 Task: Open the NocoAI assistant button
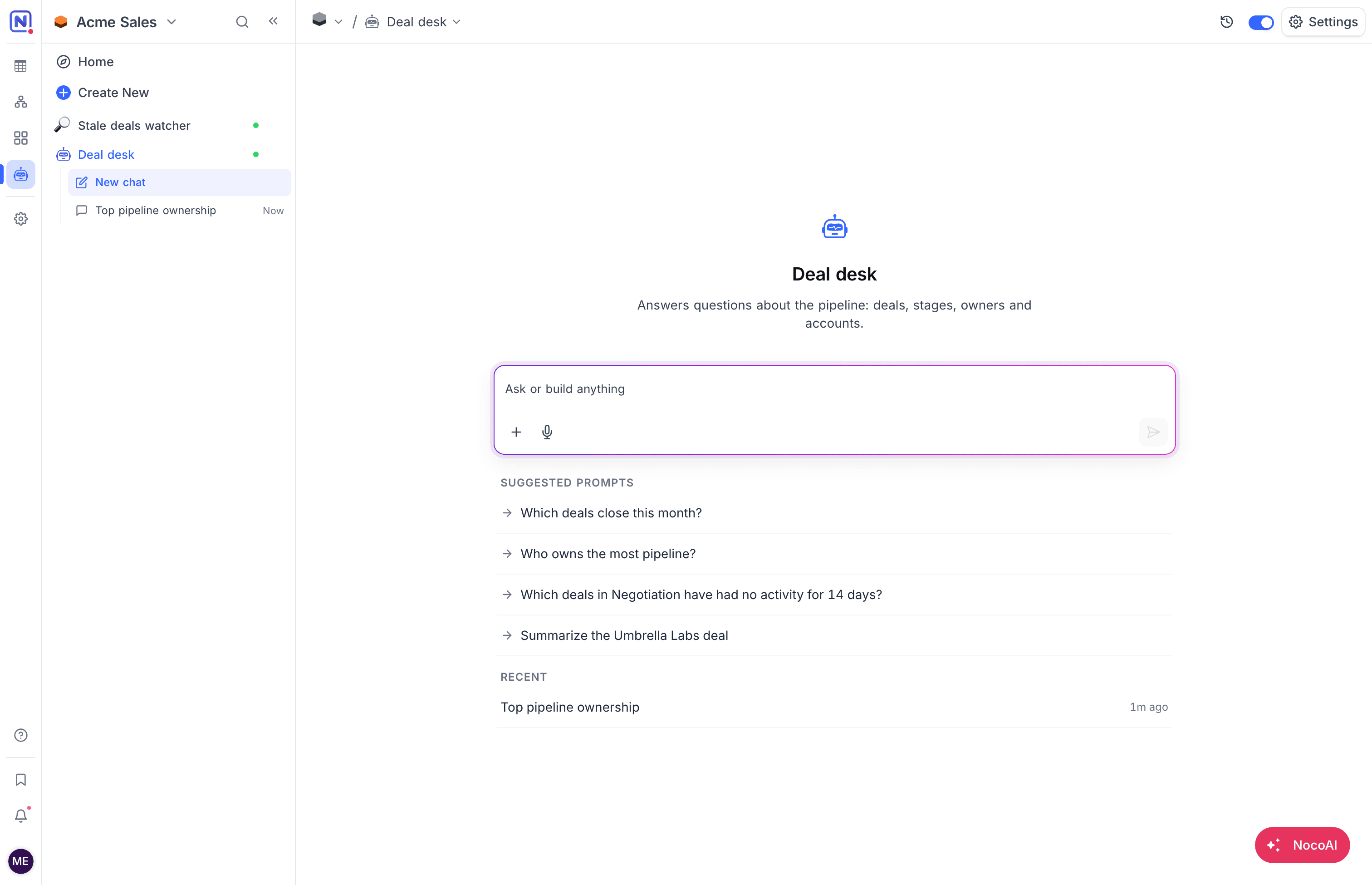pyautogui.click(x=1302, y=845)
